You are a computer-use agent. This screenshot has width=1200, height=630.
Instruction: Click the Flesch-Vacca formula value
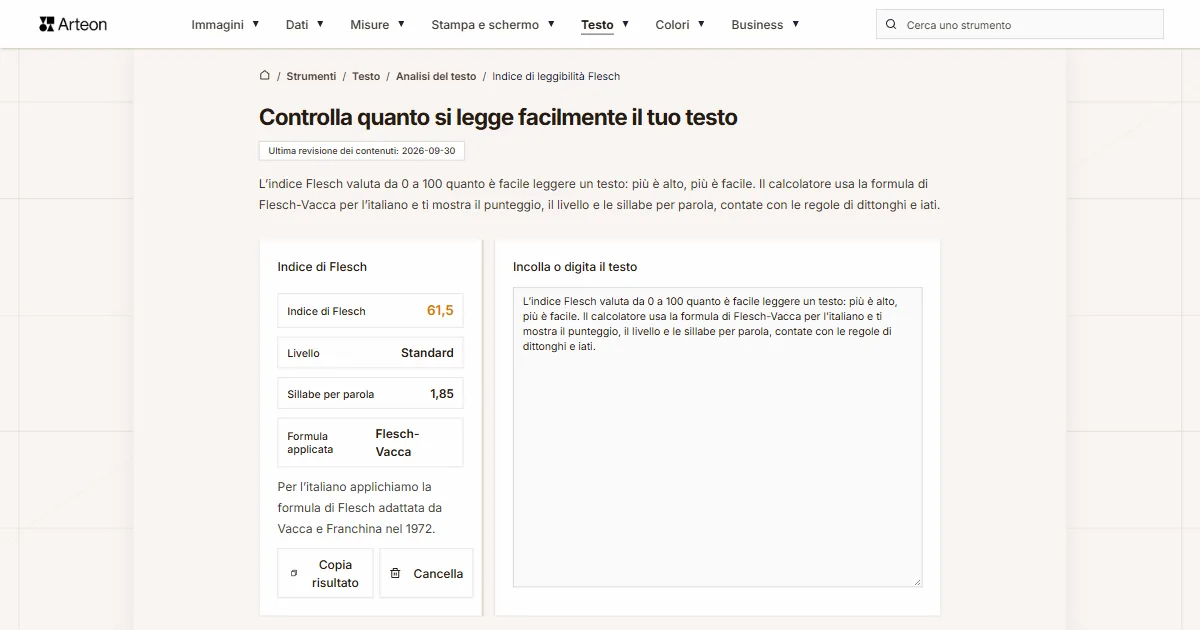click(397, 442)
